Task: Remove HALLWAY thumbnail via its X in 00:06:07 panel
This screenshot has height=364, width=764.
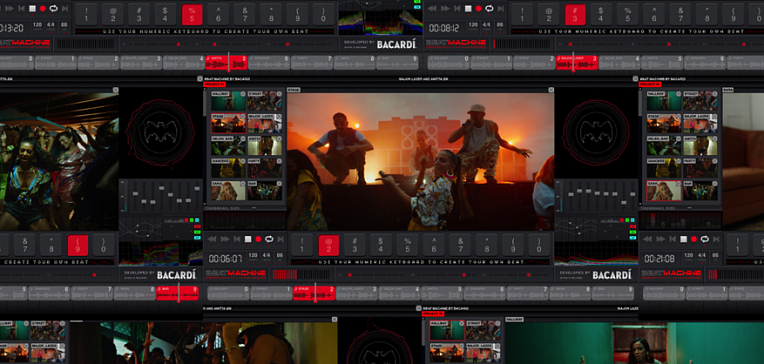Action: [x=243, y=94]
